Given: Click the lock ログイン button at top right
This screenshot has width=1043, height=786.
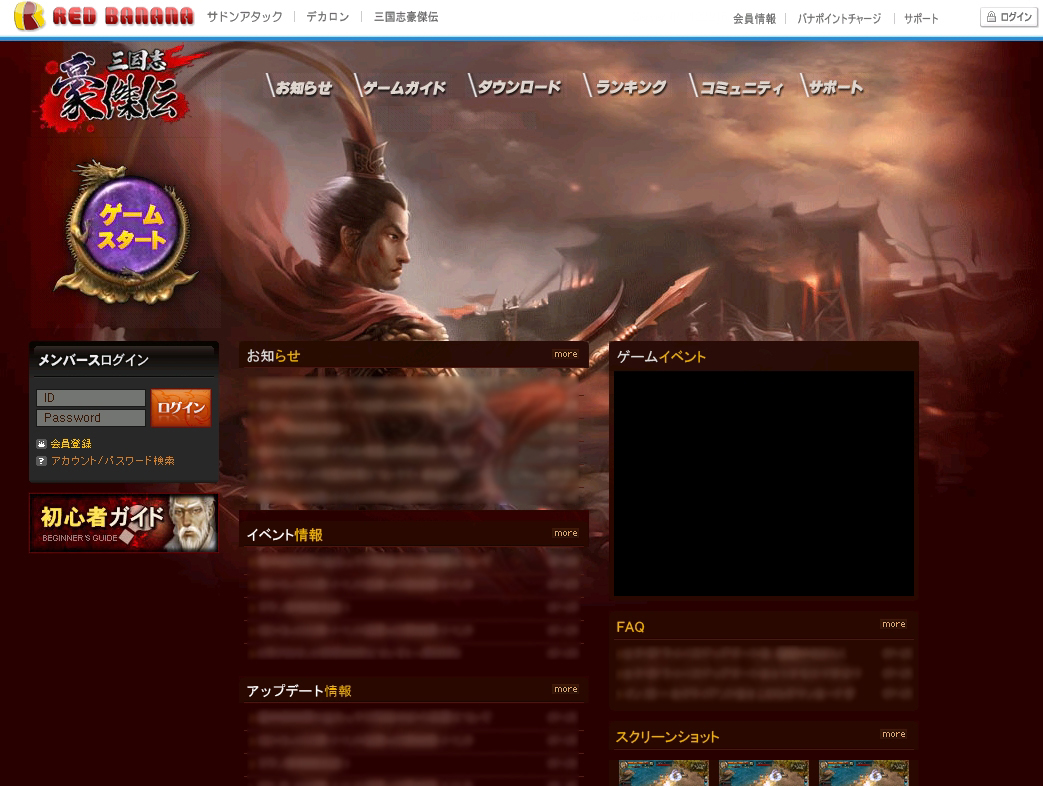Looking at the screenshot, I should [x=1008, y=17].
